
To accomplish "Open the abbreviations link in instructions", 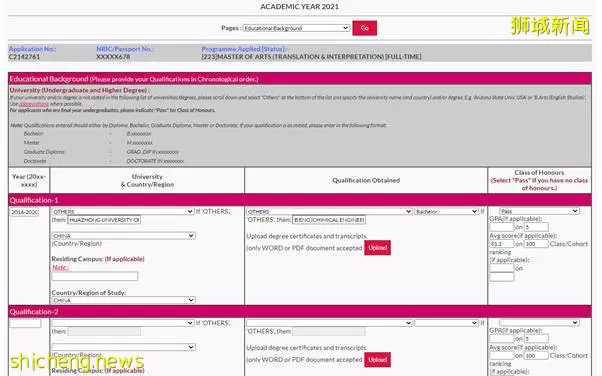I will tap(34, 104).
